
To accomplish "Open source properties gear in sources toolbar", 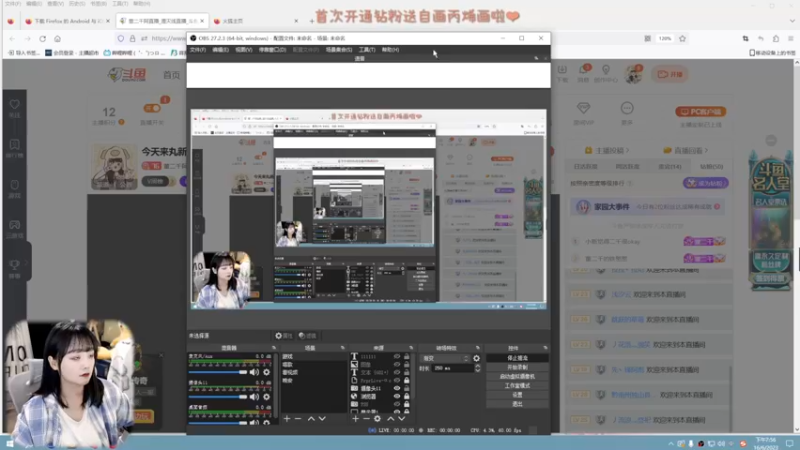I will click(378, 418).
